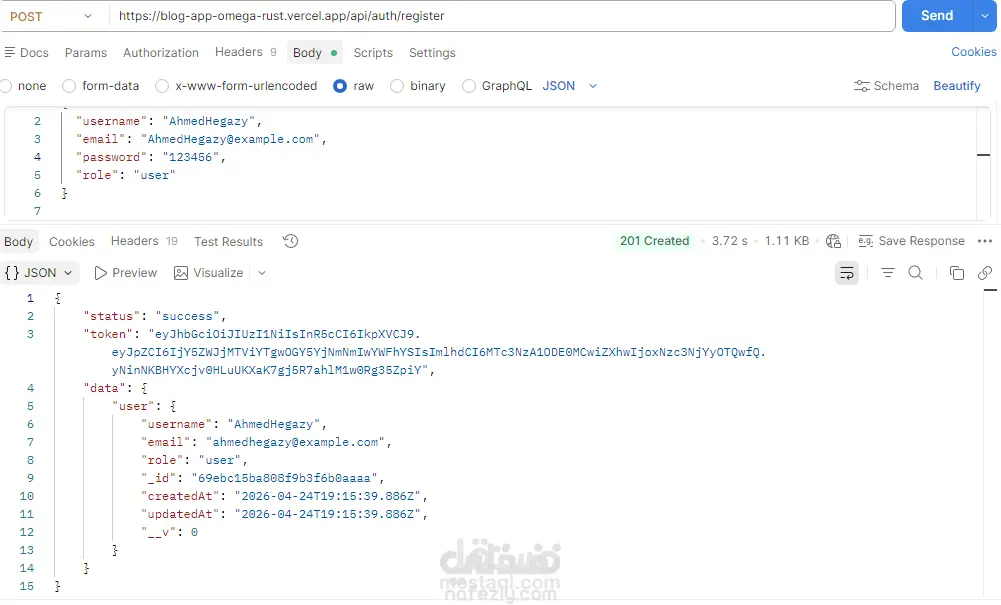The width and height of the screenshot is (1001, 605).
Task: Open request Body tab
Action: [x=315, y=52]
